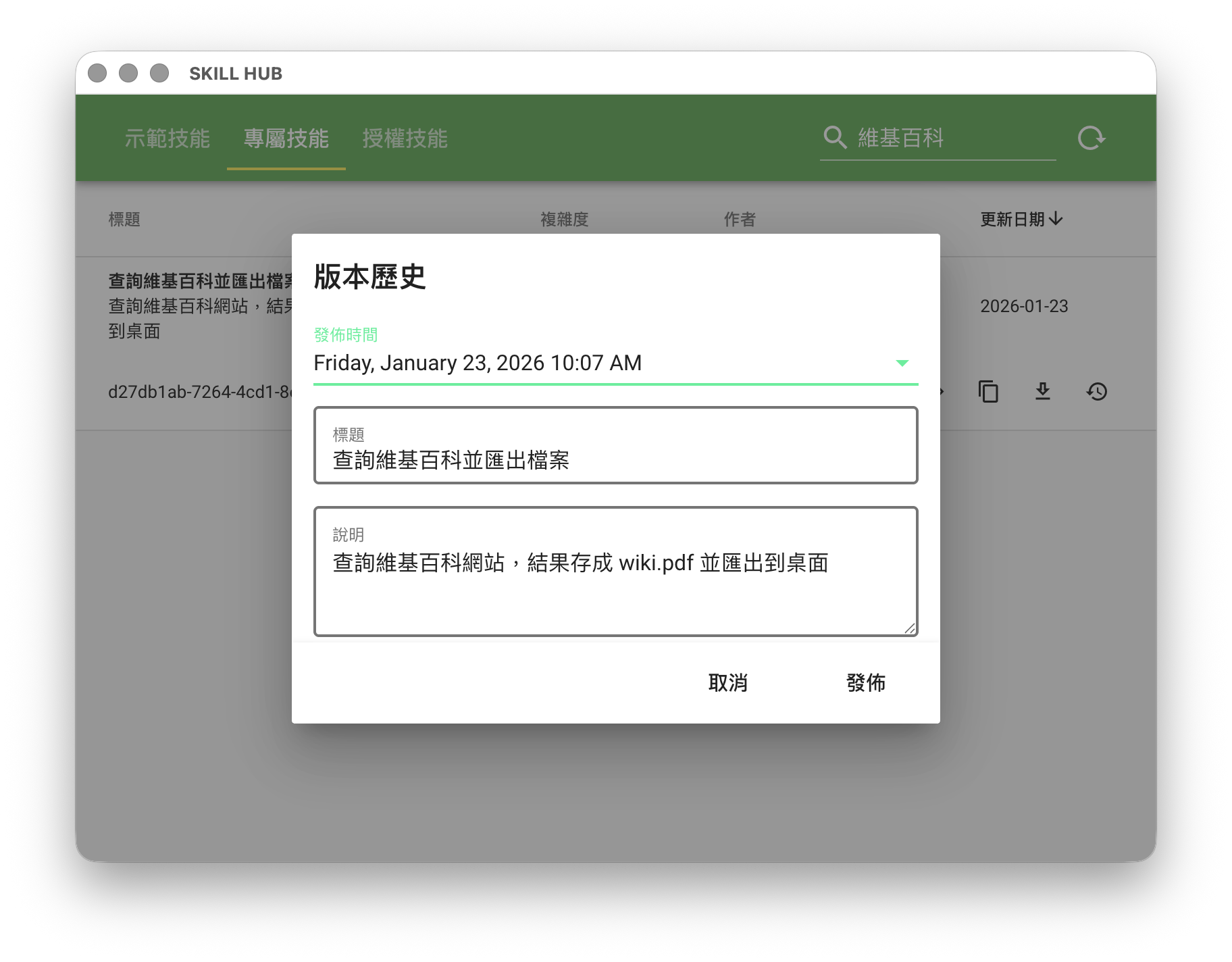Click the refresh icon in the header
The width and height of the screenshot is (1232, 962).
click(1091, 138)
